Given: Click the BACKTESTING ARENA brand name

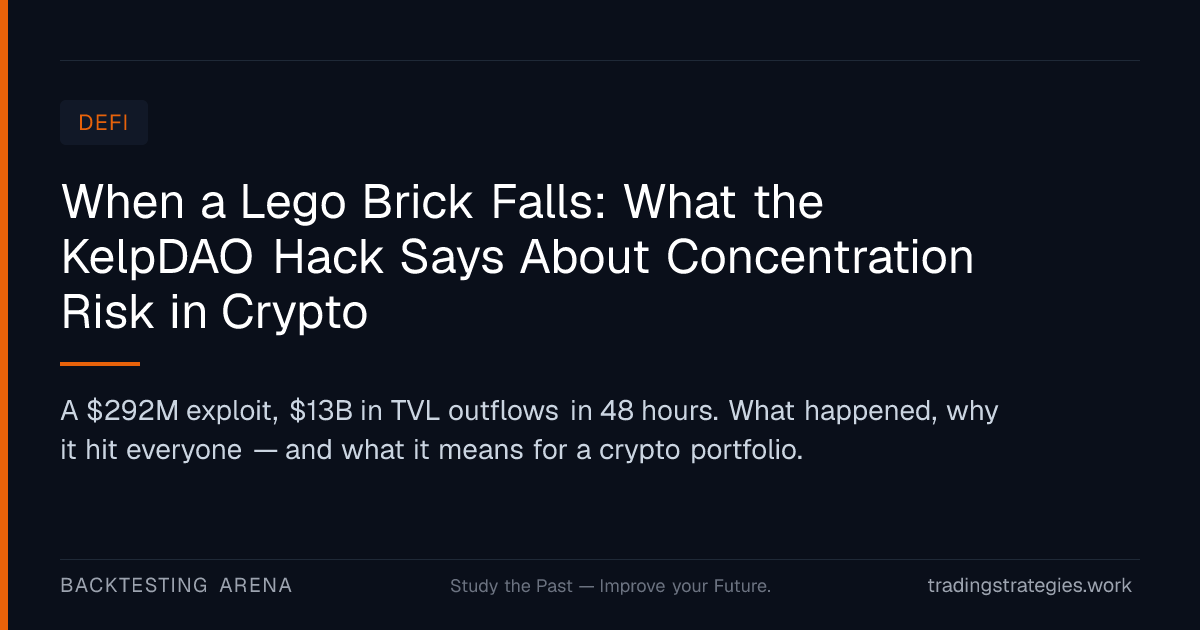Looking at the screenshot, I should pos(176,586).
